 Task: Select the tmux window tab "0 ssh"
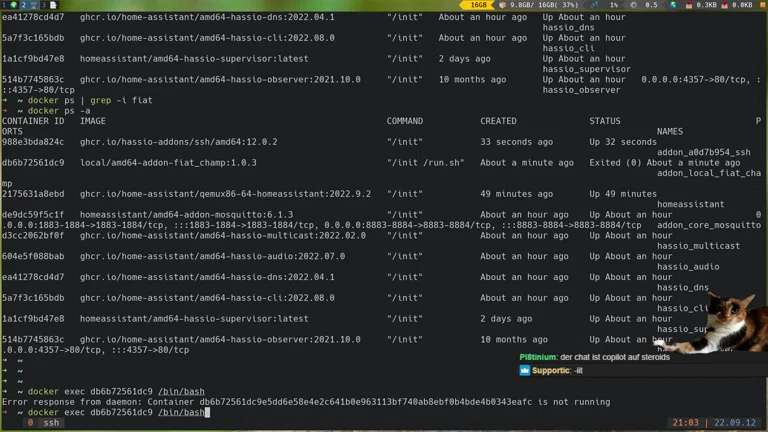click(43, 423)
